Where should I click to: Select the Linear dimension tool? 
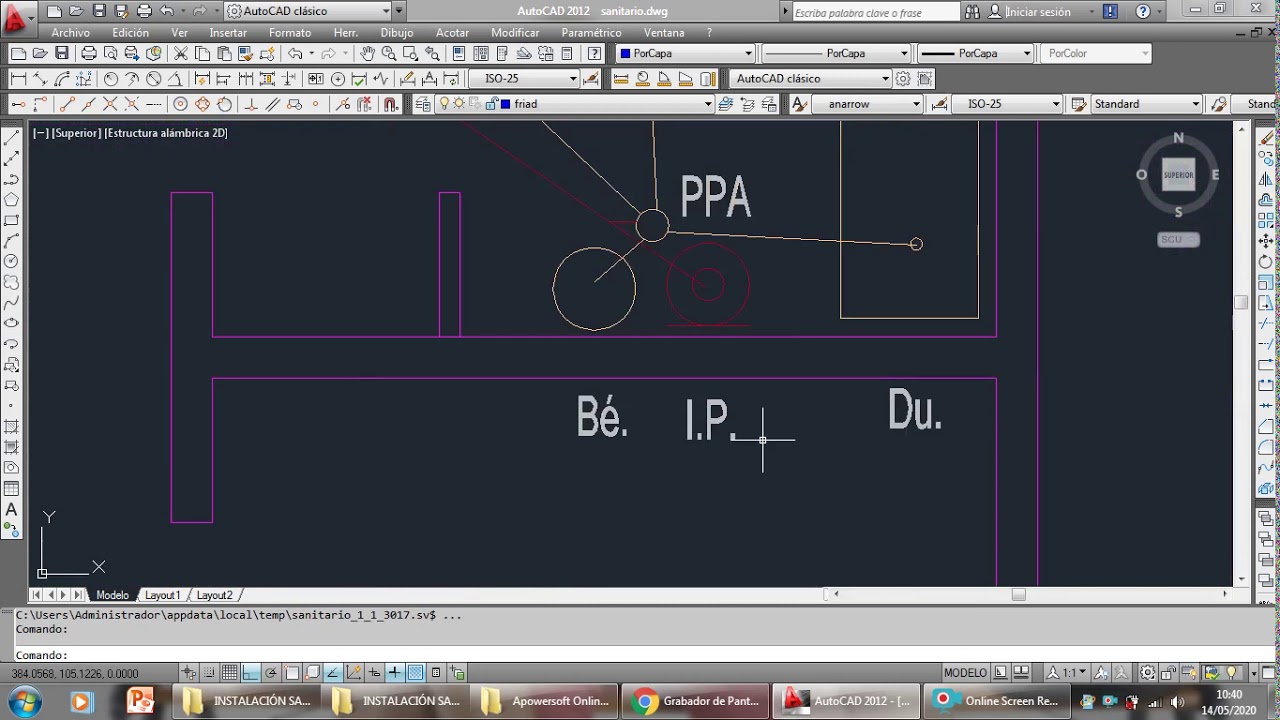18,78
